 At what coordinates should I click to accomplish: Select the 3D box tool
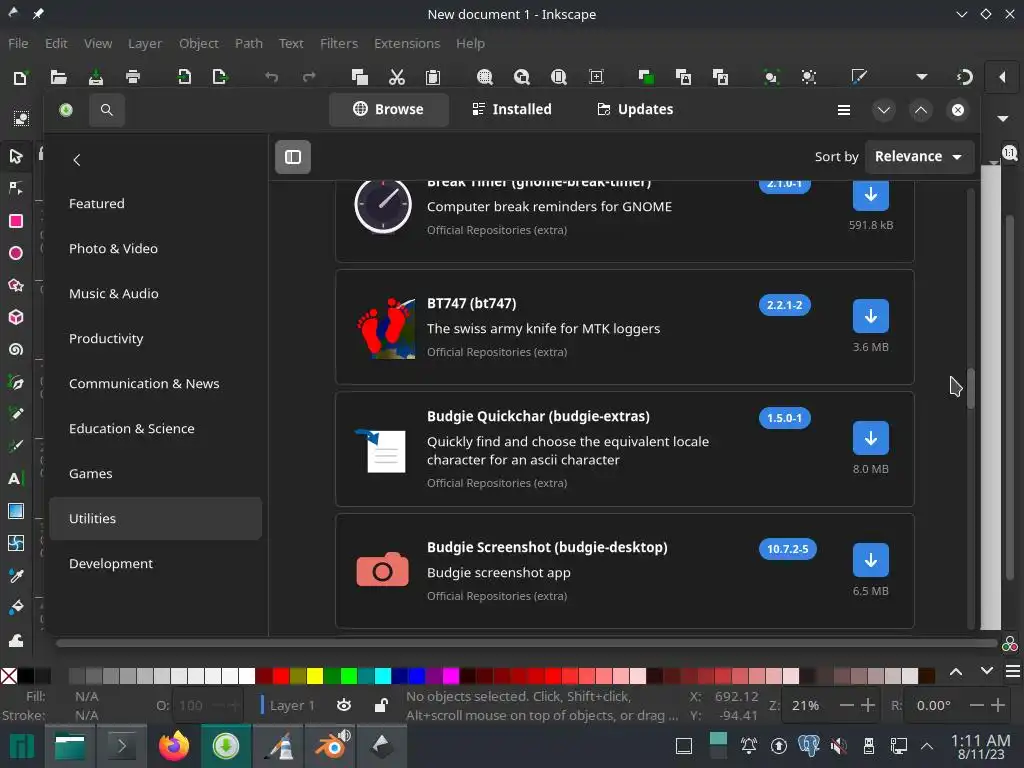click(16, 317)
